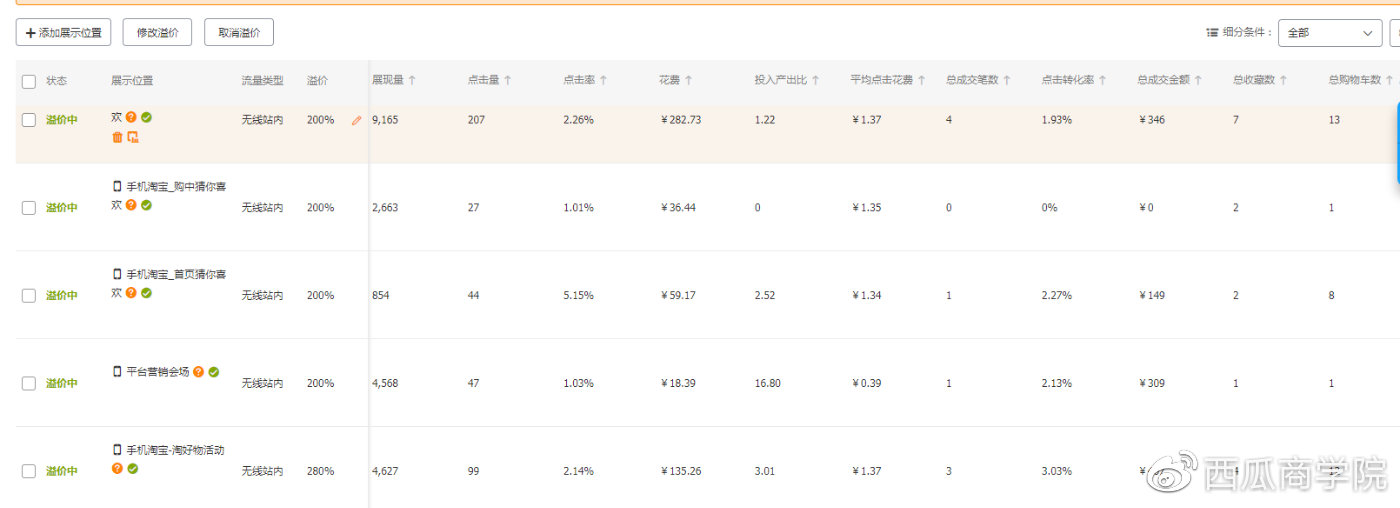Click the 取消溢价 button

click(239, 33)
